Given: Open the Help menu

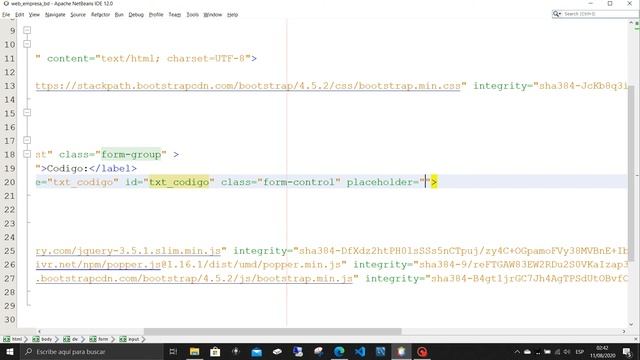Looking at the screenshot, I should click(x=233, y=15).
